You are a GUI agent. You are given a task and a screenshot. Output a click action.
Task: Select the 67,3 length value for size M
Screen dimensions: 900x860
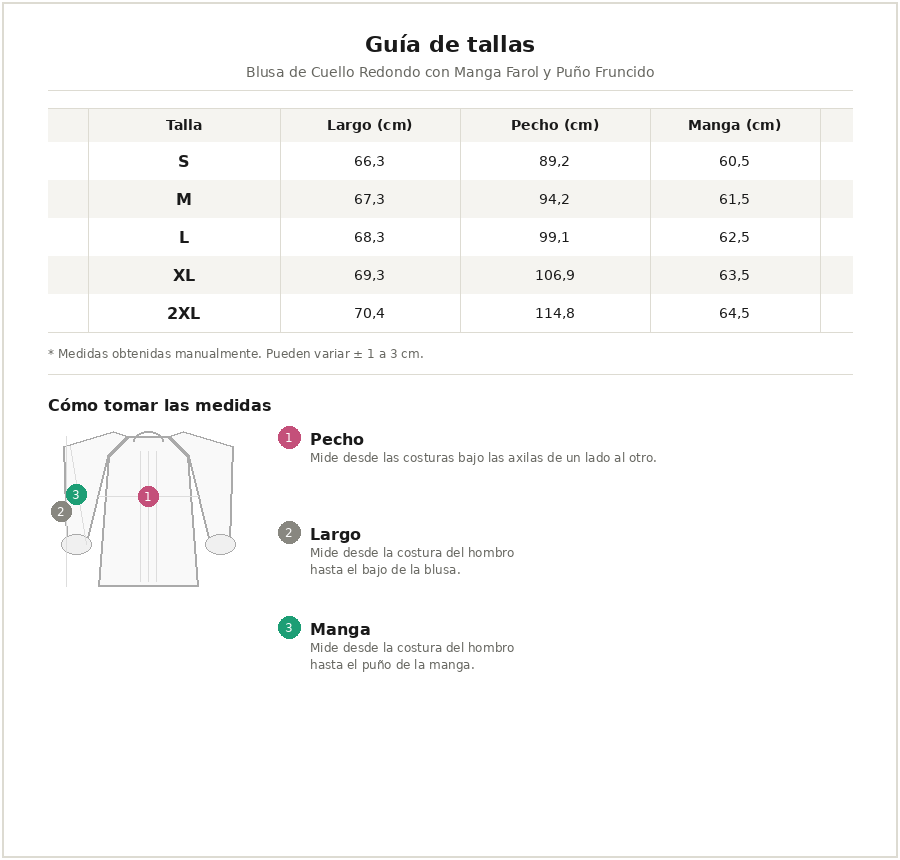(x=369, y=200)
